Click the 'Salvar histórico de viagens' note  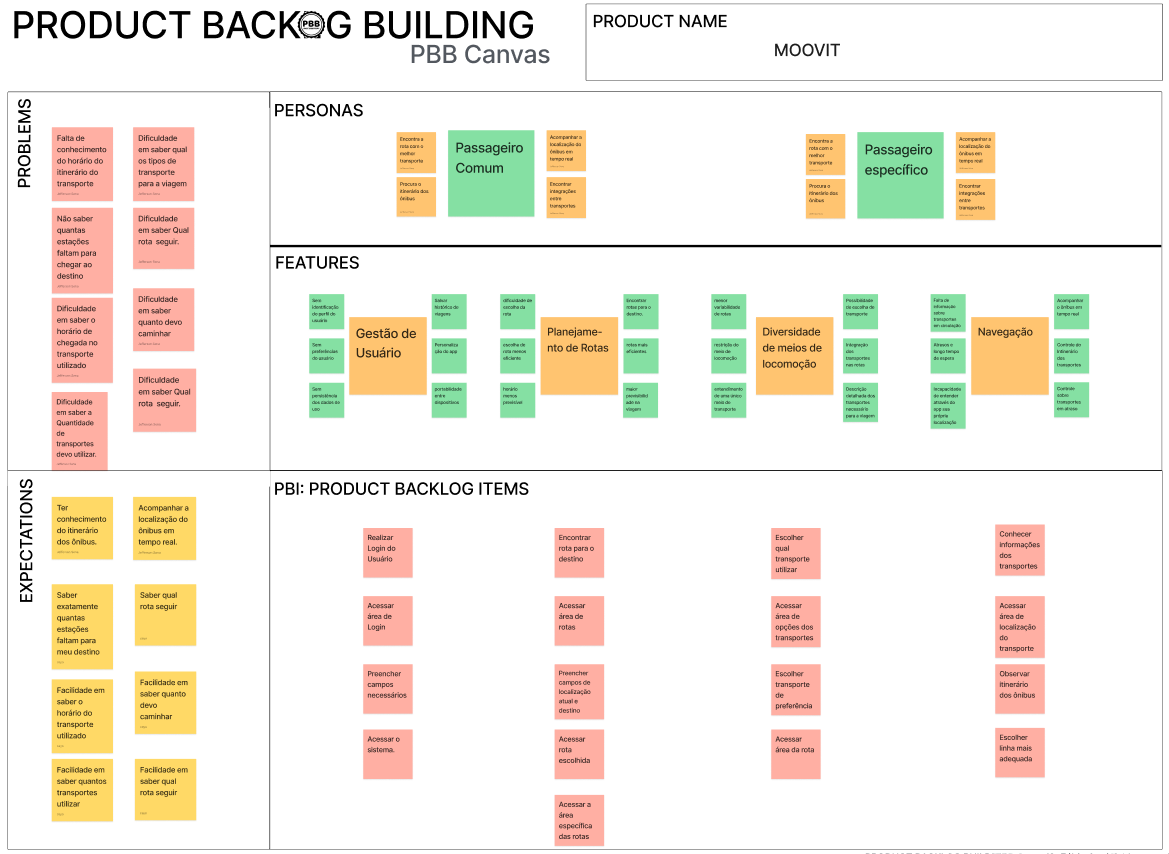tap(449, 312)
